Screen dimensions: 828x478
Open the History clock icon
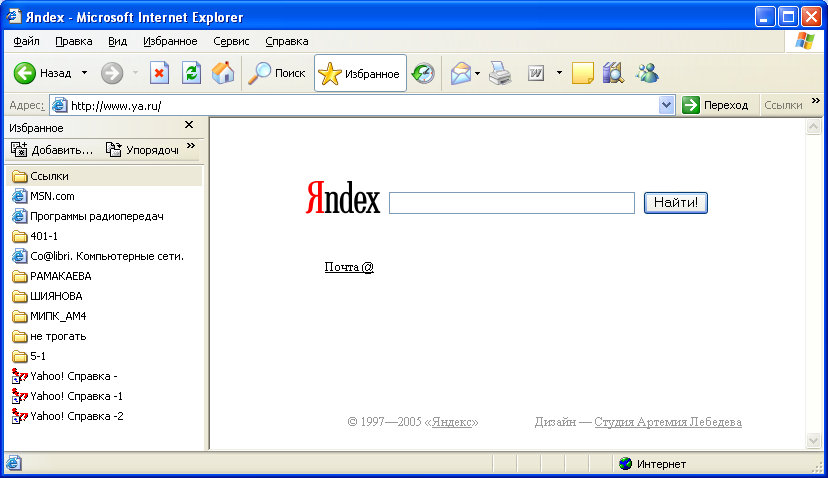[423, 73]
